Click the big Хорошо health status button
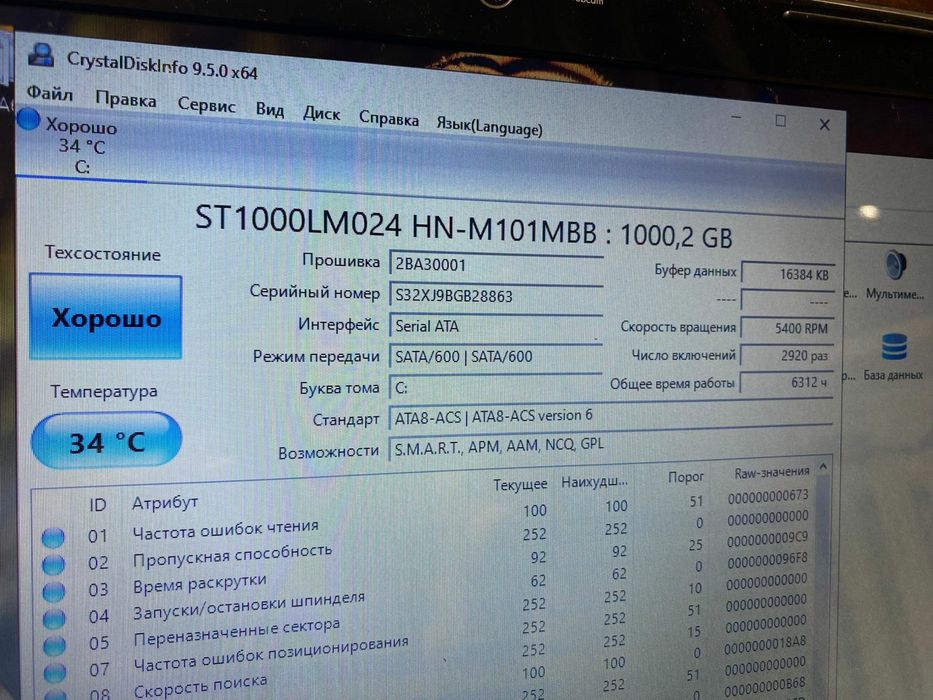Screen dimensions: 933x700 point(105,317)
